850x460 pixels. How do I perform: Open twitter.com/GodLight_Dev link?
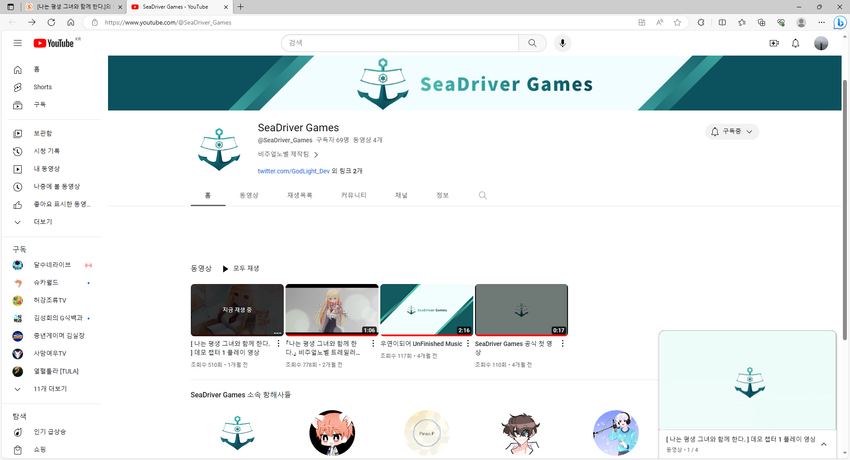293,171
